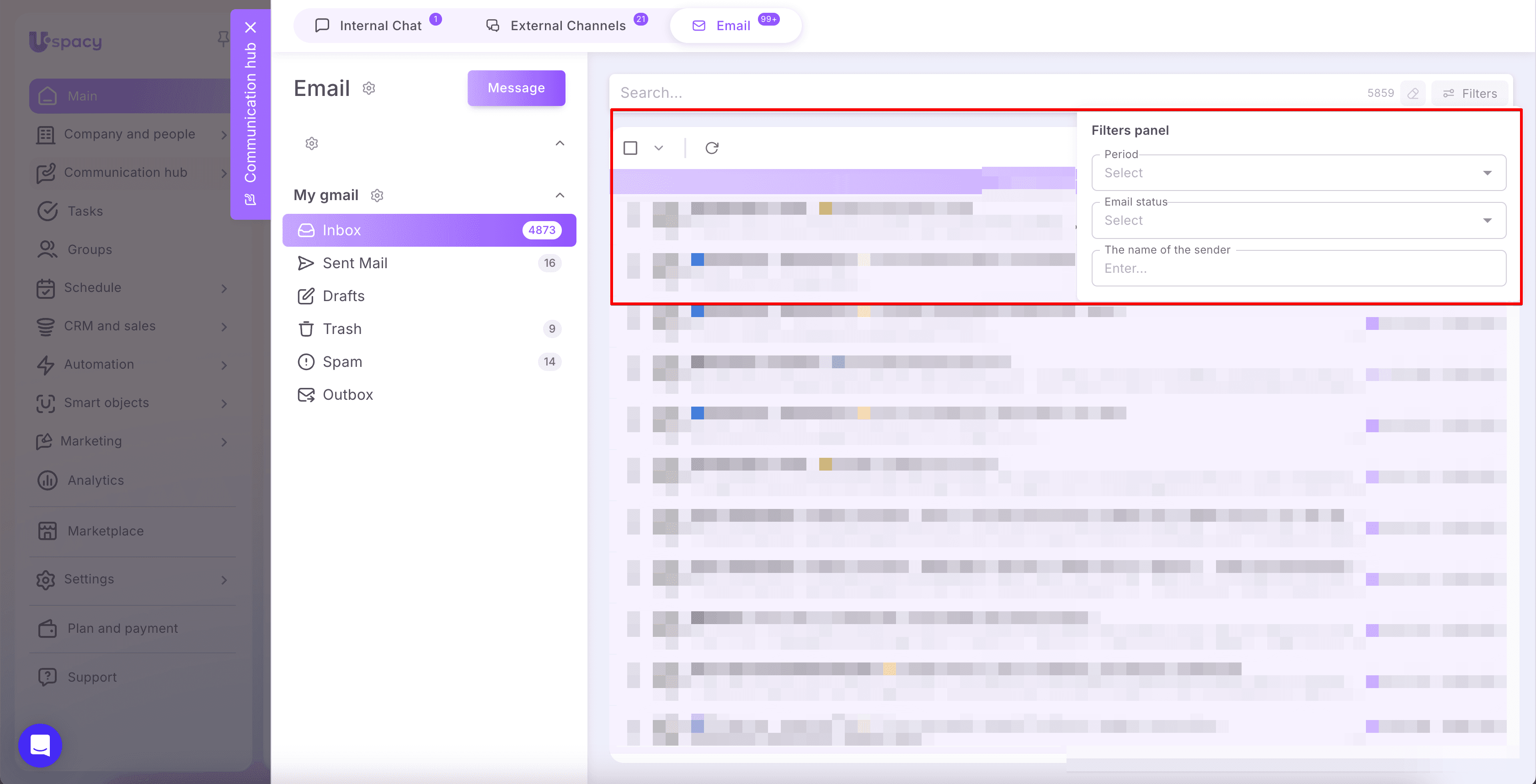Open the Intercom chat bubble
This screenshot has height=784, width=1536.
tap(41, 745)
